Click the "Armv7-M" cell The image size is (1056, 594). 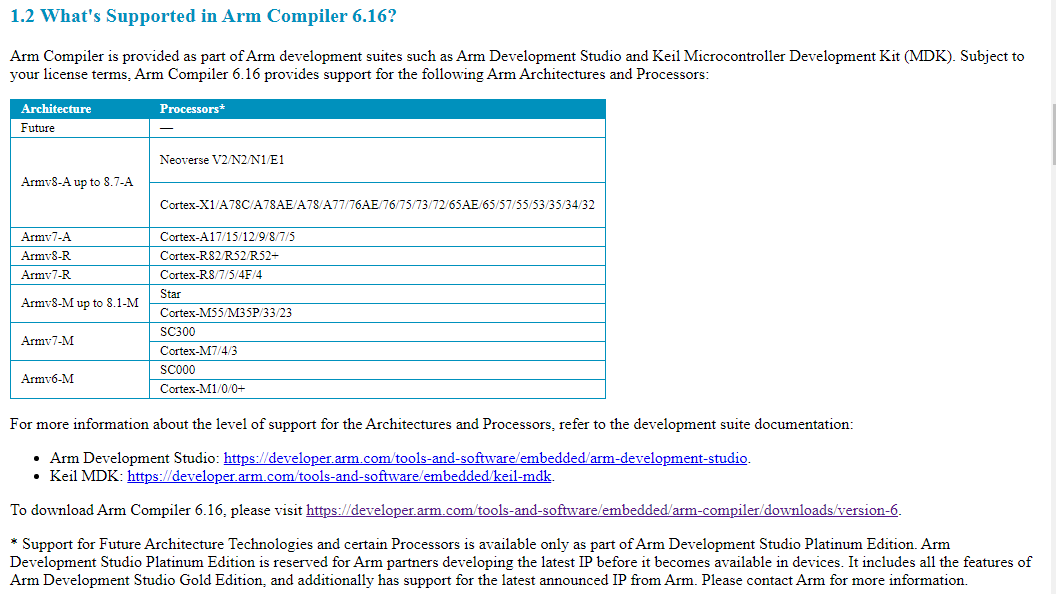pos(79,341)
